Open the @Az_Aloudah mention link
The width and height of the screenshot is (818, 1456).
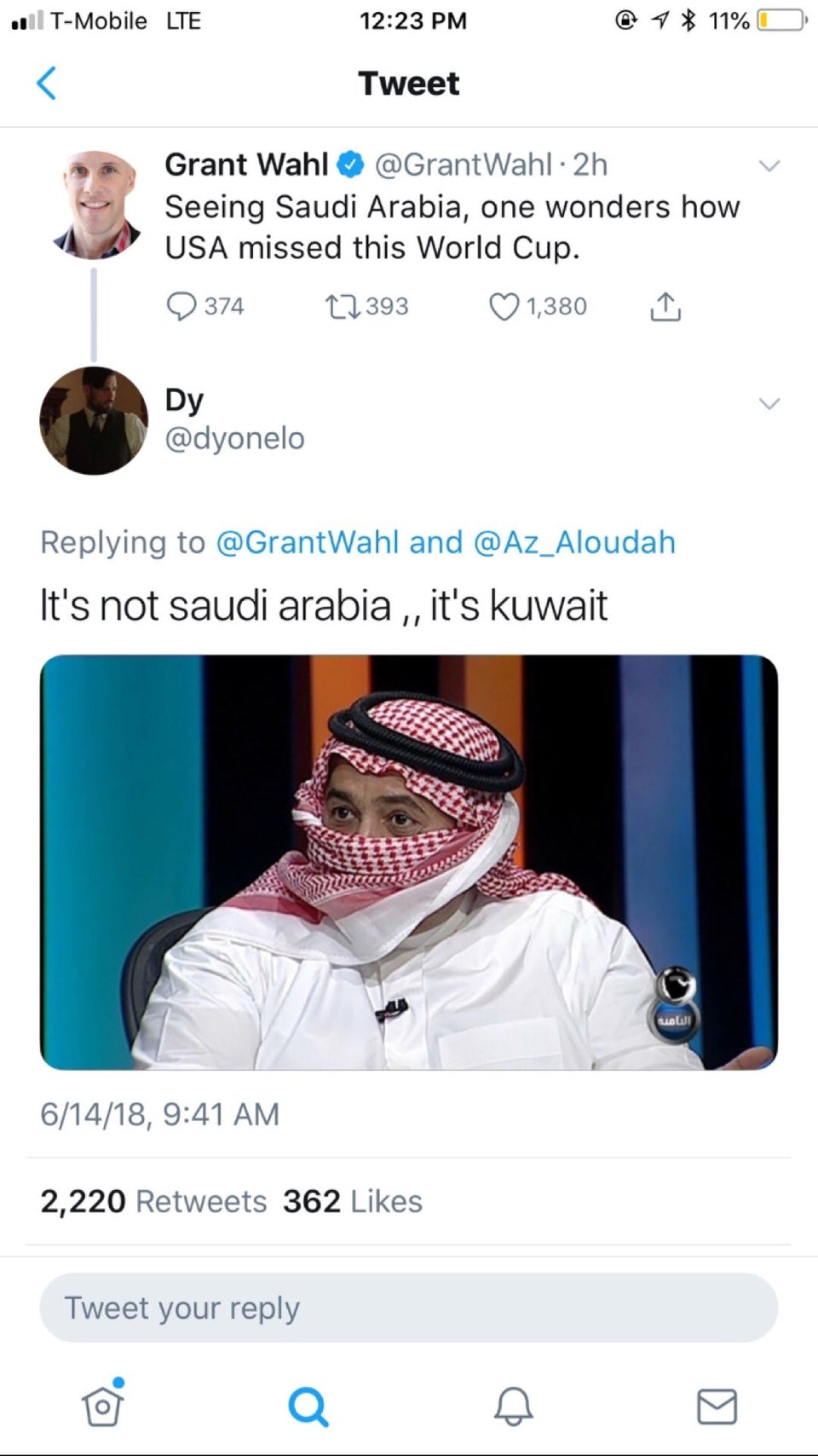tap(574, 542)
